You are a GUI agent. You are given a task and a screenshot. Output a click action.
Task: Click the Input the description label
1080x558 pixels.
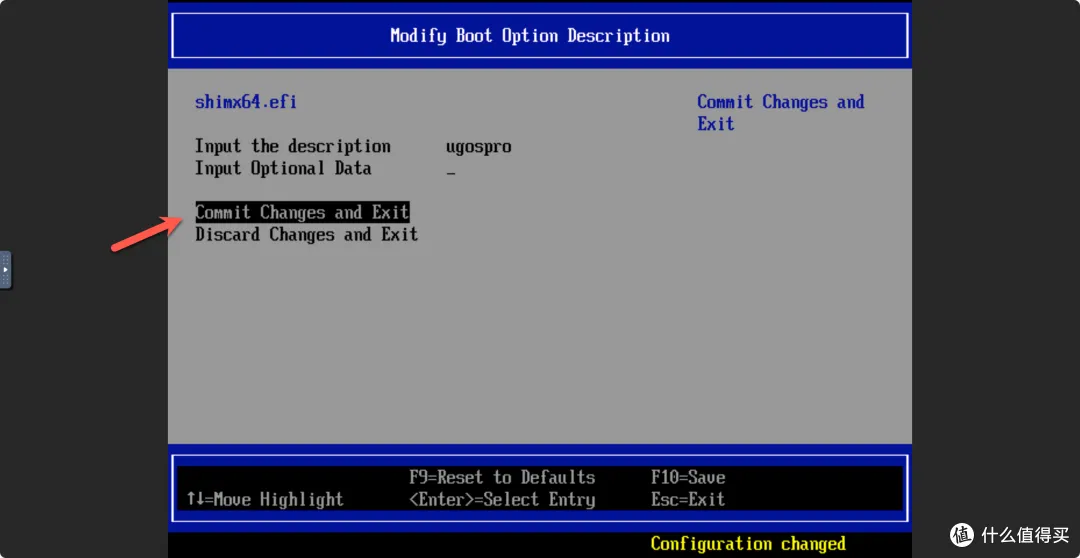pyautogui.click(x=292, y=147)
